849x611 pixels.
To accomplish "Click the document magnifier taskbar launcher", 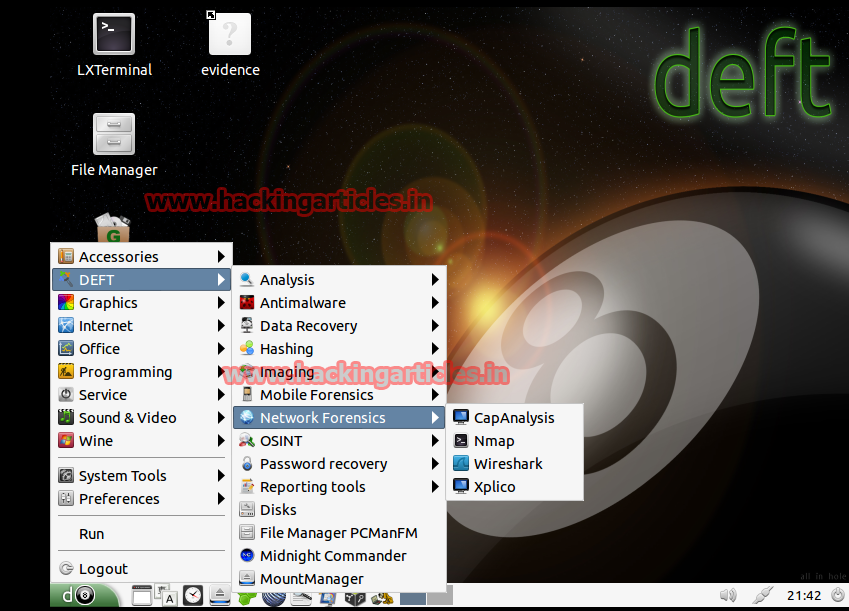I will (x=302, y=599).
